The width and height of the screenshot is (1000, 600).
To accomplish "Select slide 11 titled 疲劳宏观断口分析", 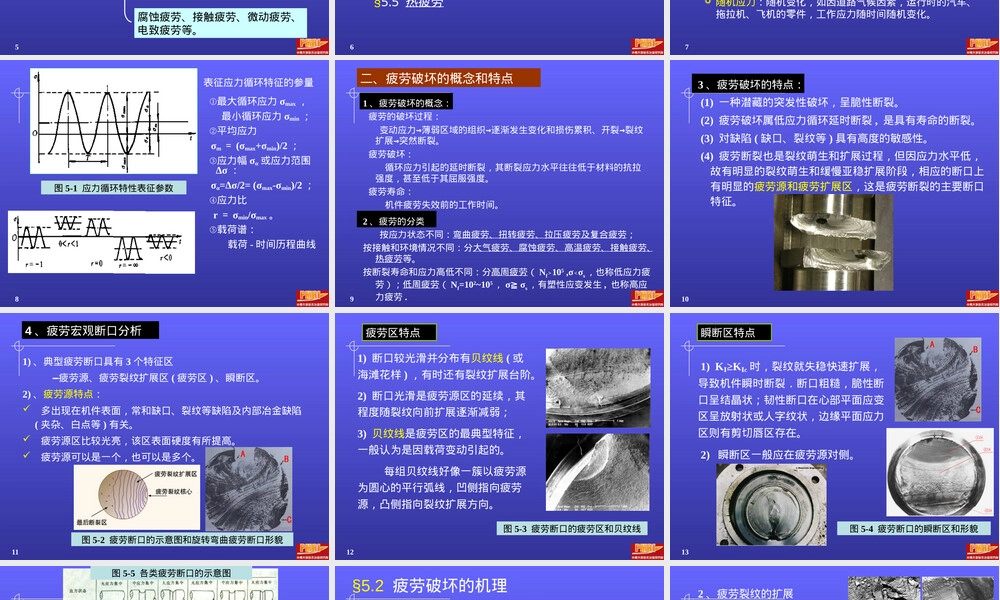I will pyautogui.click(x=165, y=436).
